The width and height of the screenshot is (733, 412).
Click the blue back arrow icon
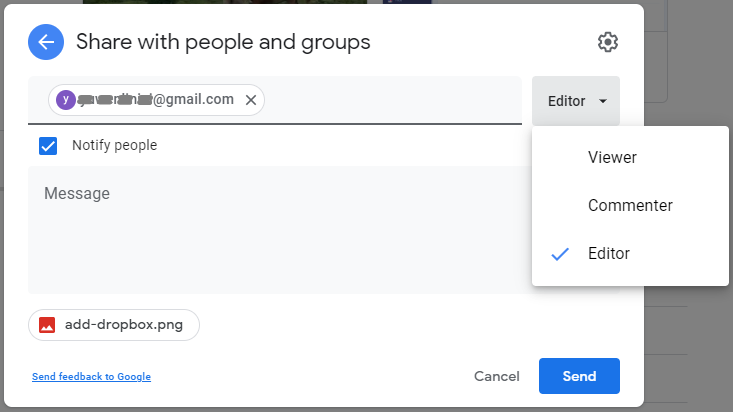[x=46, y=42]
